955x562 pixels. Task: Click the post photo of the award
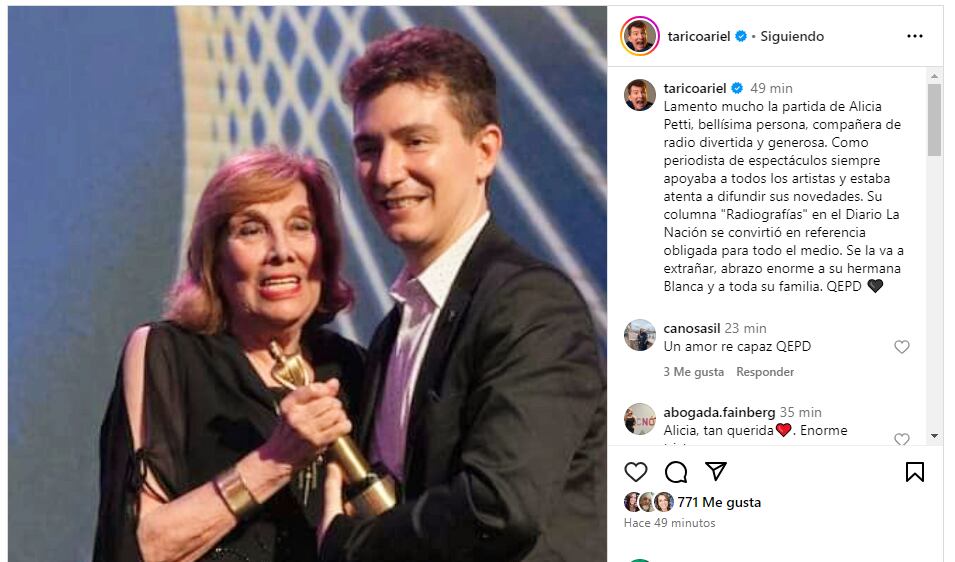coord(307,284)
